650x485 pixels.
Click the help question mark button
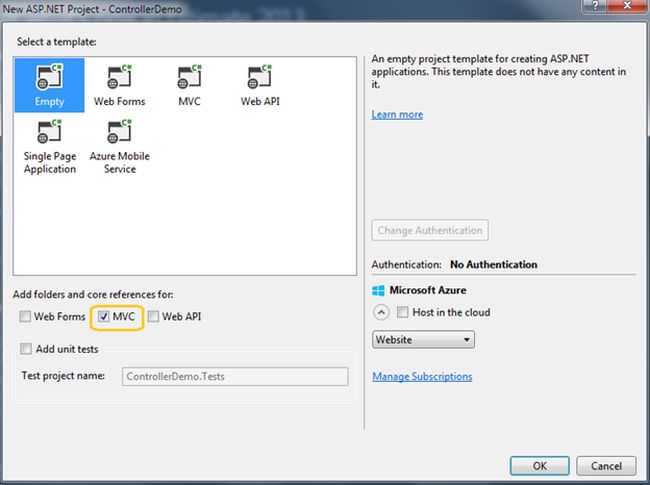pos(595,6)
